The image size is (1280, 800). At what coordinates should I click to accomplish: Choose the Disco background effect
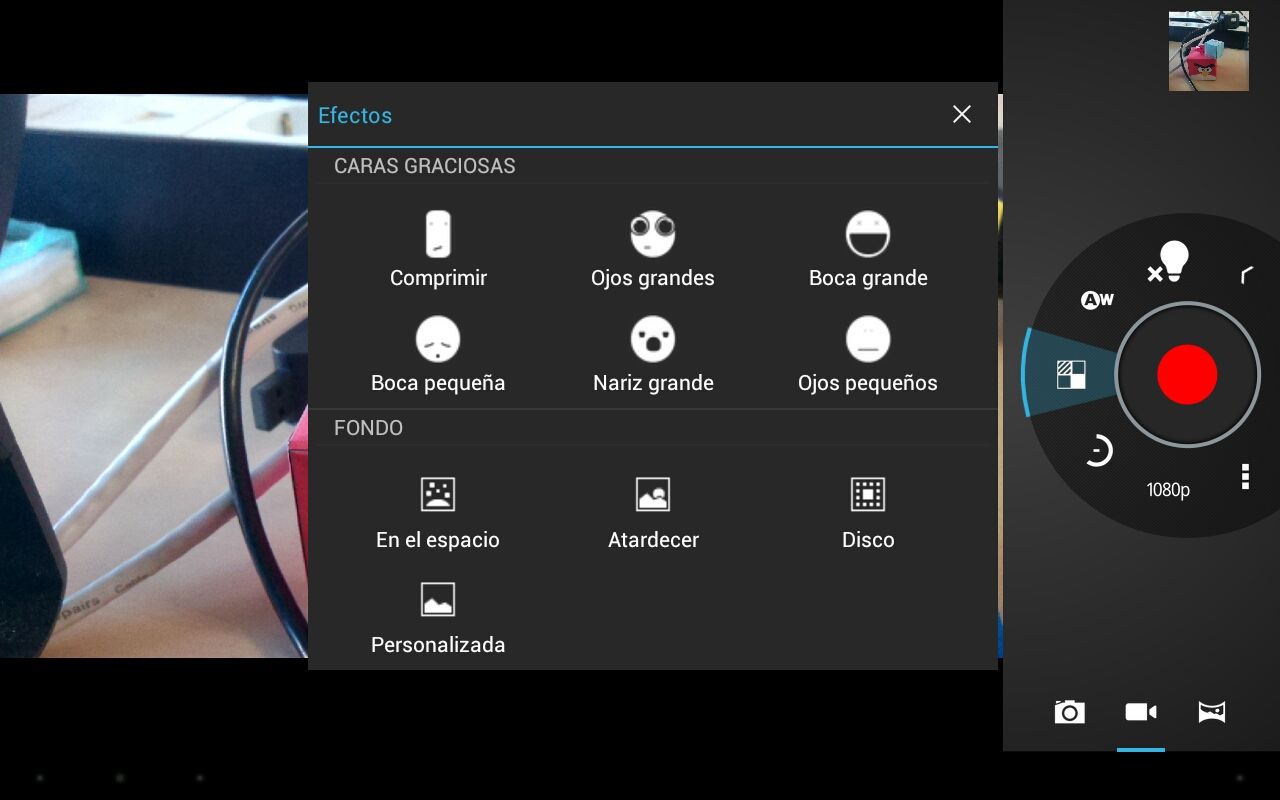coord(867,512)
